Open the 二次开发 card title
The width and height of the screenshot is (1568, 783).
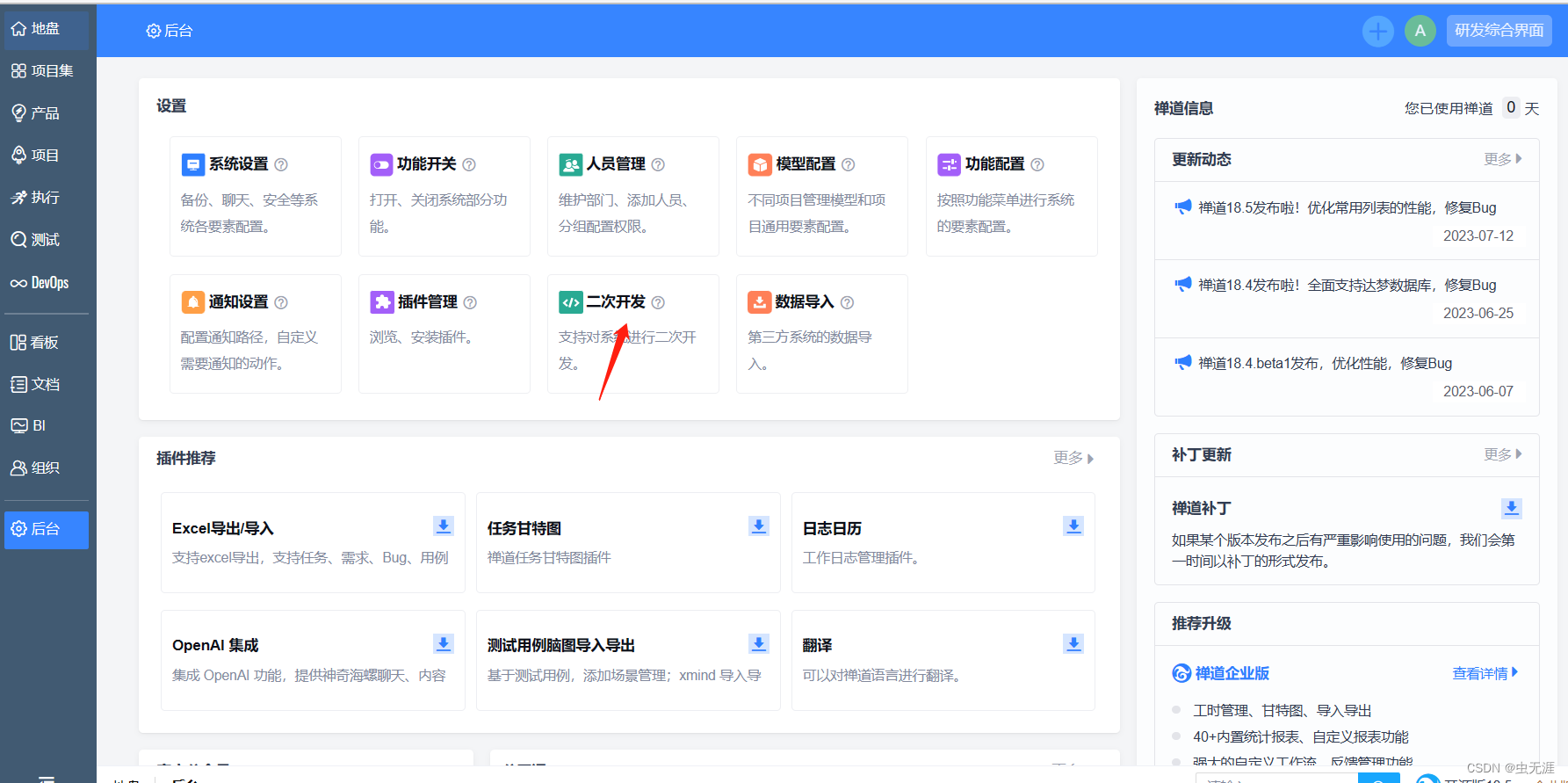pos(616,302)
